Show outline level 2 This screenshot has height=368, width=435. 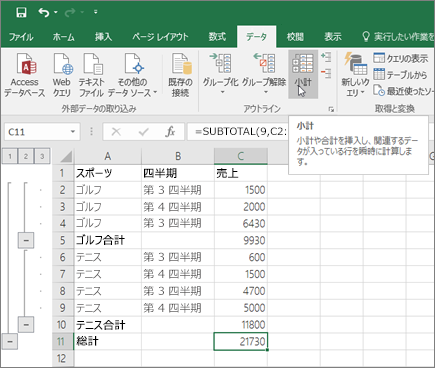(26, 156)
